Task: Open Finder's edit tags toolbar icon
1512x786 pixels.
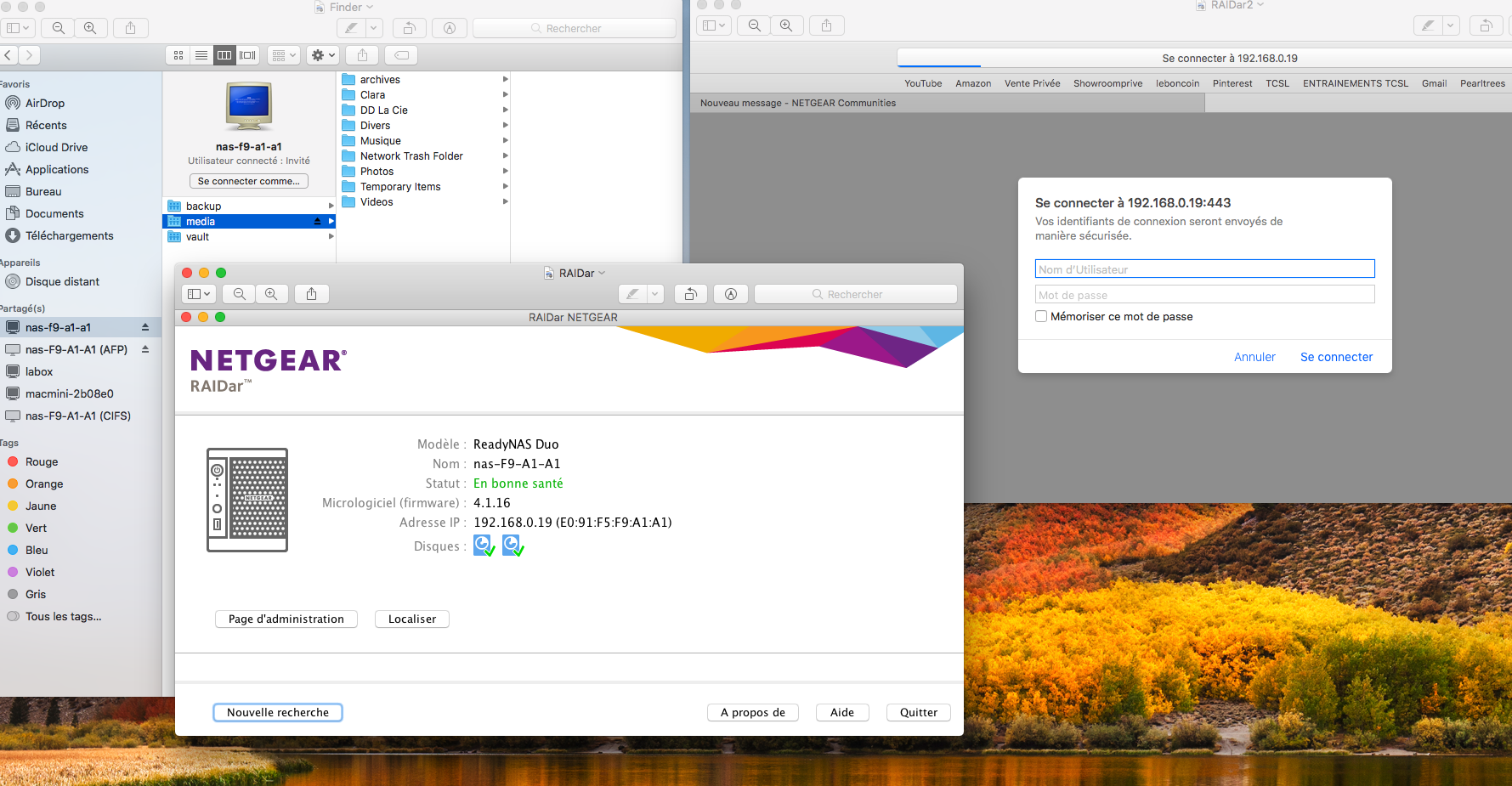Action: pyautogui.click(x=402, y=55)
